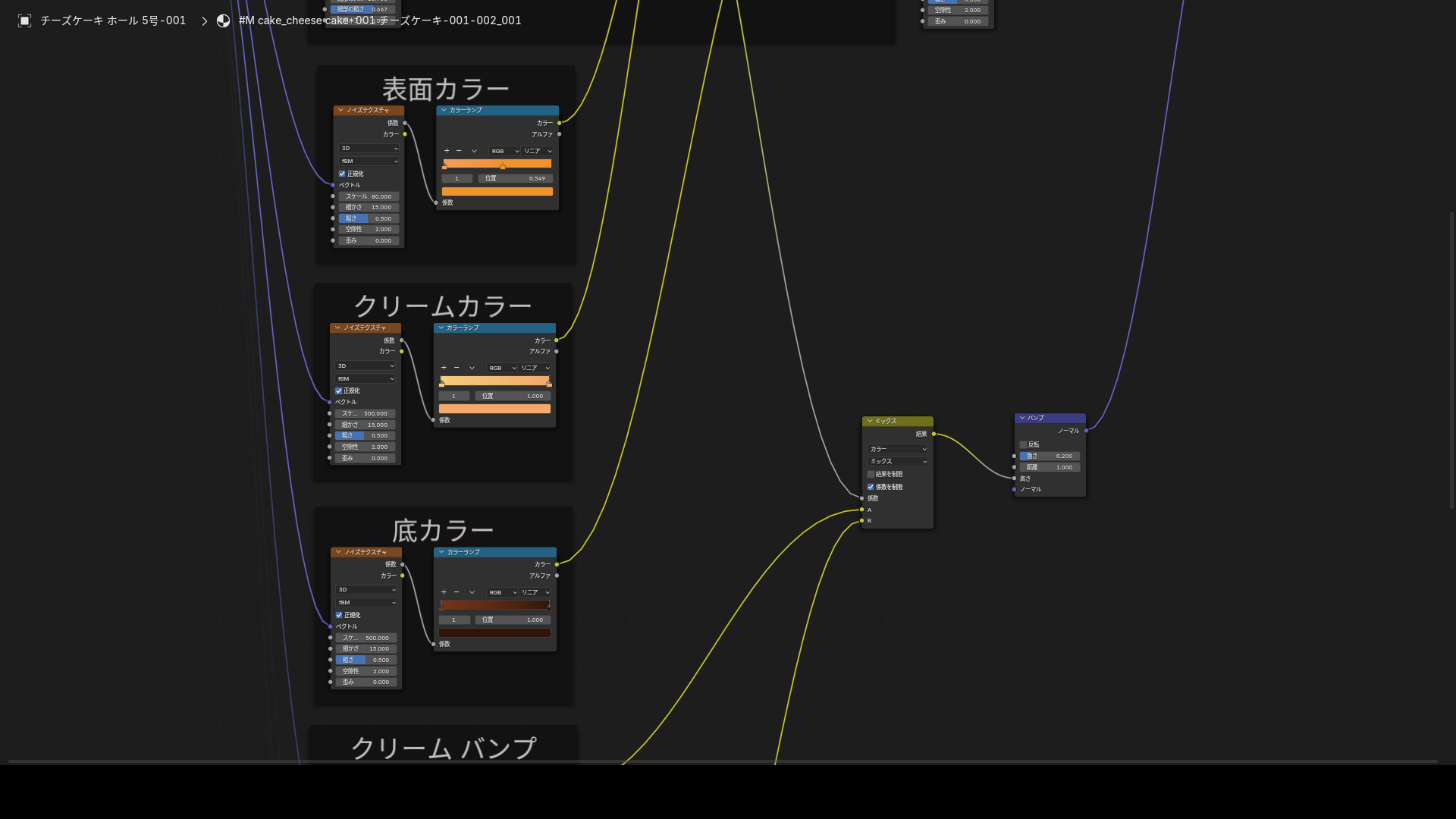Image resolution: width=1456 pixels, height=819 pixels.
Task: Click the 距離 1.000 field on バンプ node
Action: tap(1050, 467)
